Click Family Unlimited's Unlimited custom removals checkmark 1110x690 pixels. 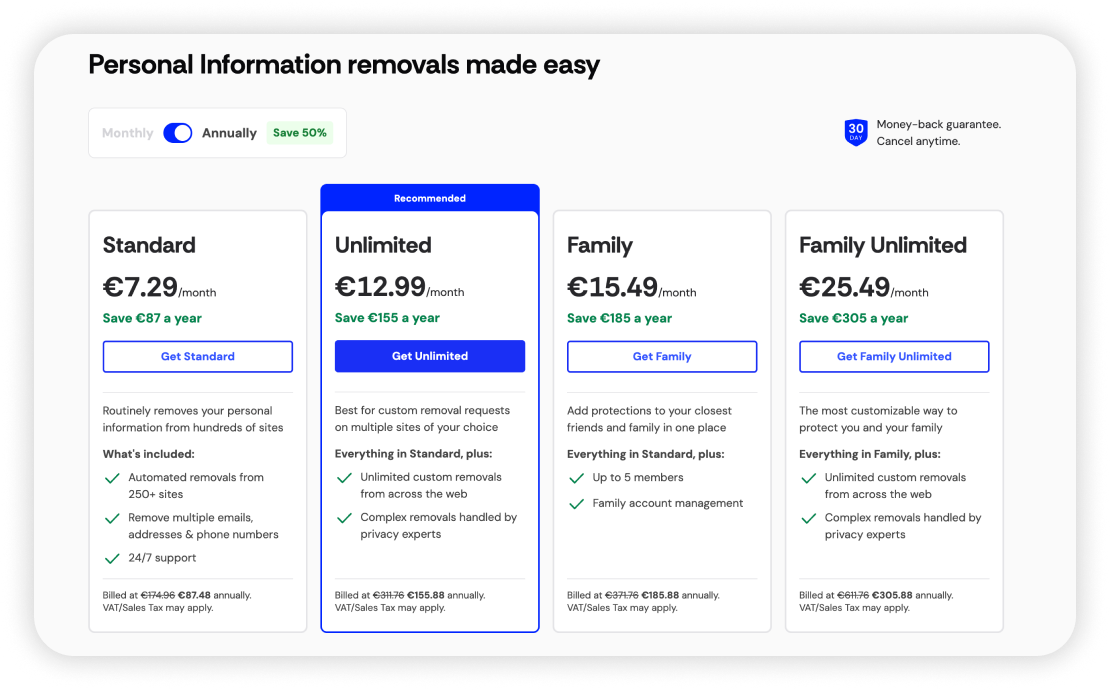(808, 478)
